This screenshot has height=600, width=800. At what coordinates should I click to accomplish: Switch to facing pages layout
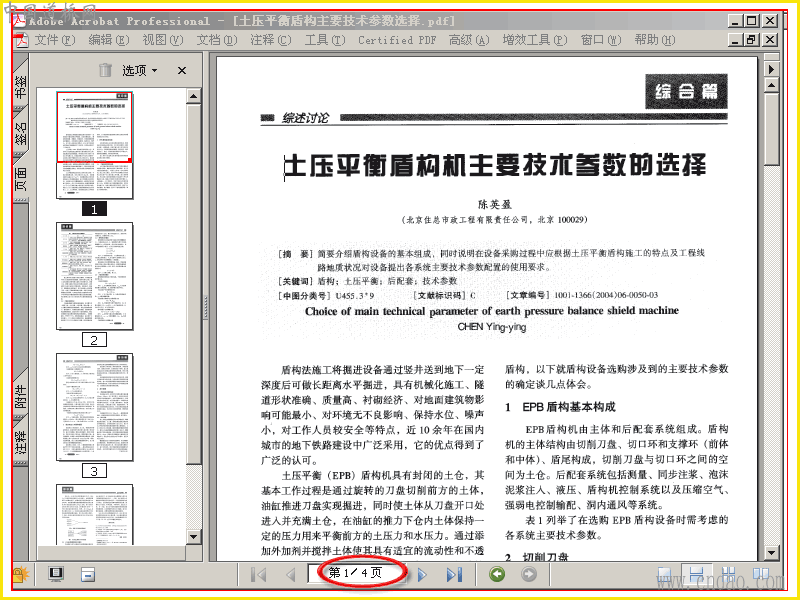[761, 574]
